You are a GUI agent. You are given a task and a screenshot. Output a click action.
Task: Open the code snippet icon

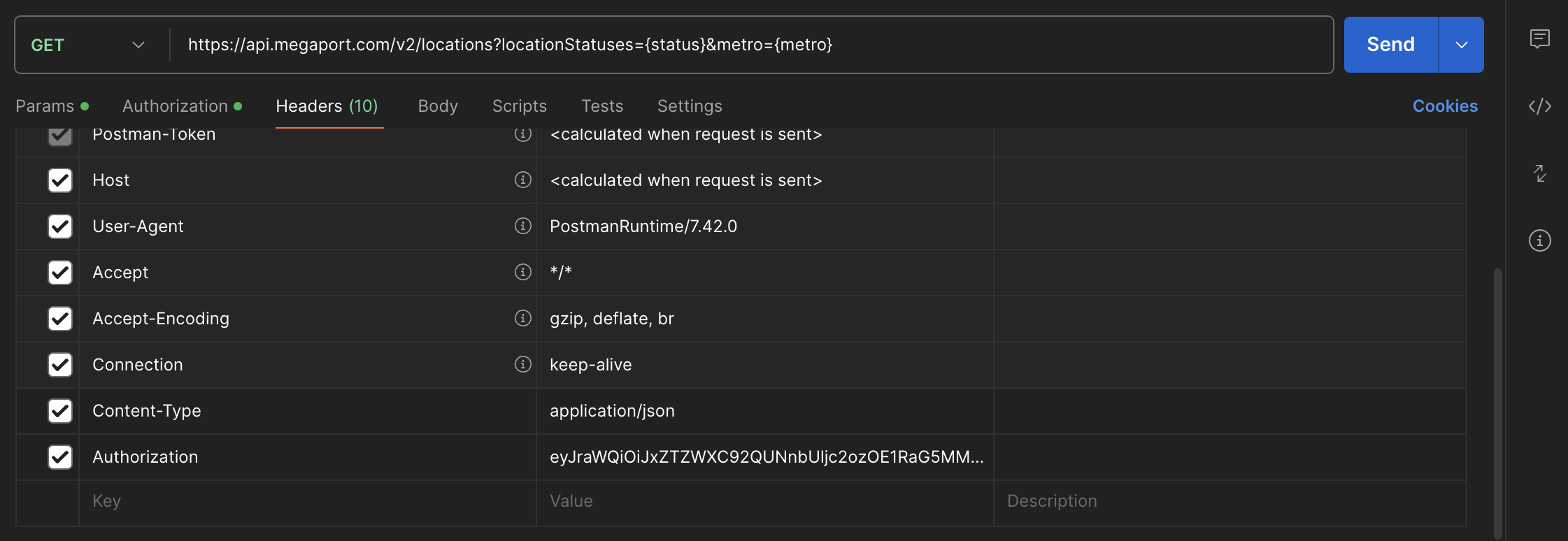click(1539, 106)
